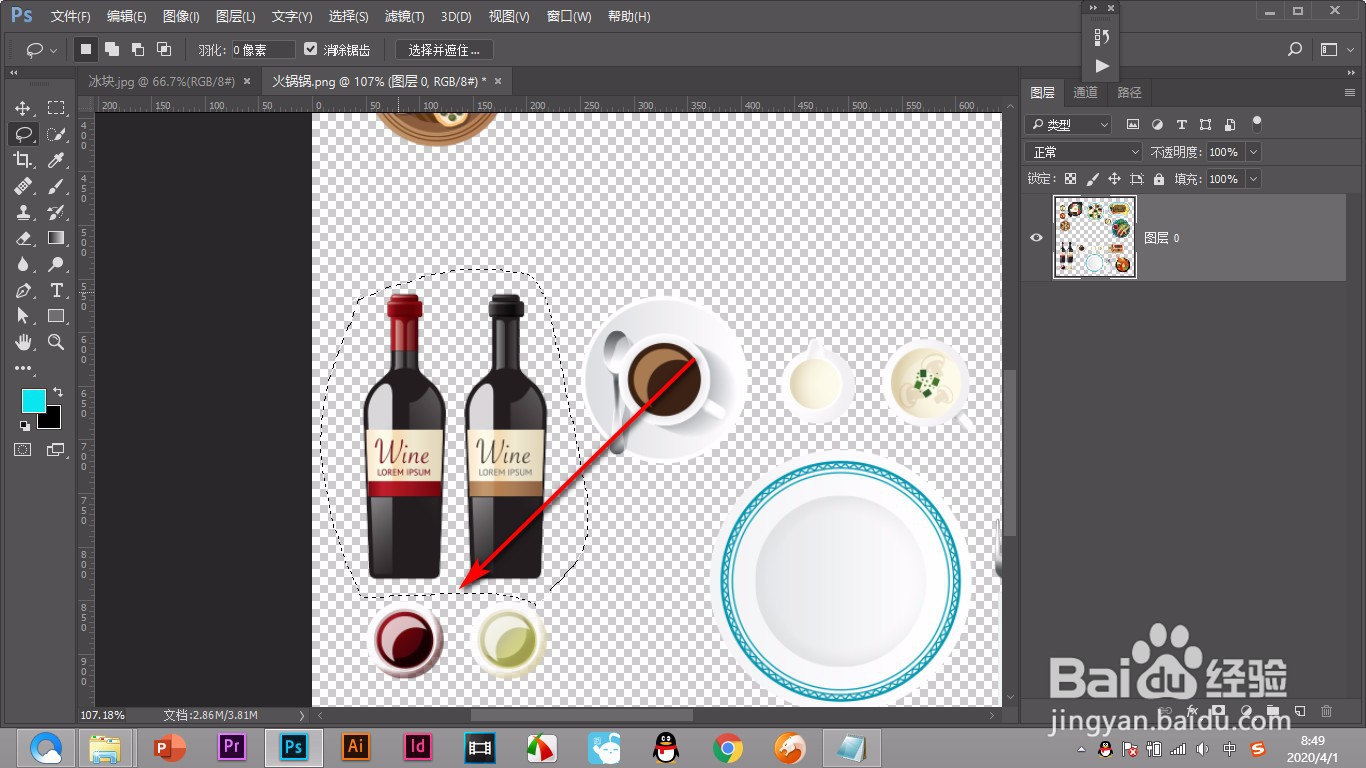Screen dimensions: 1366x768
Task: Create a new layer in the Layers panel
Action: click(1300, 711)
